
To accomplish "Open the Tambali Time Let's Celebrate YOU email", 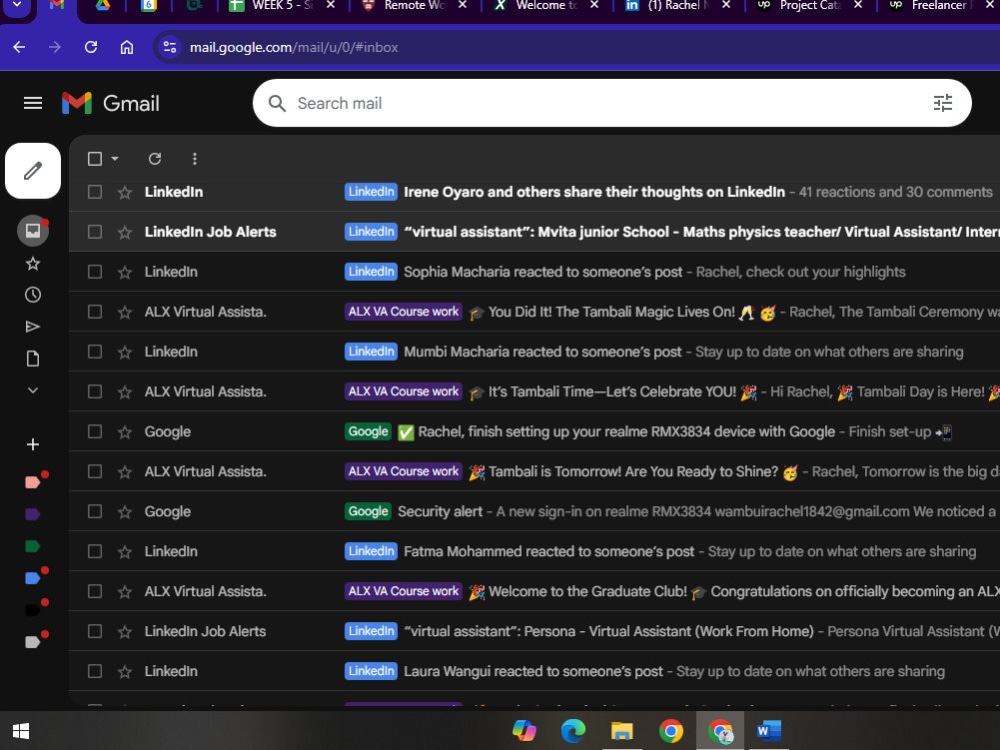I will click(534, 392).
